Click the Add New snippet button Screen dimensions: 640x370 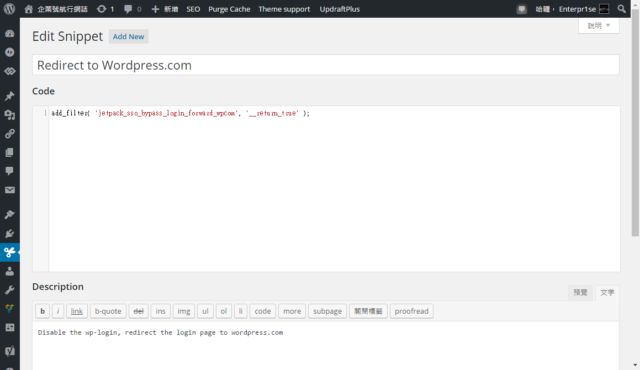point(128,36)
